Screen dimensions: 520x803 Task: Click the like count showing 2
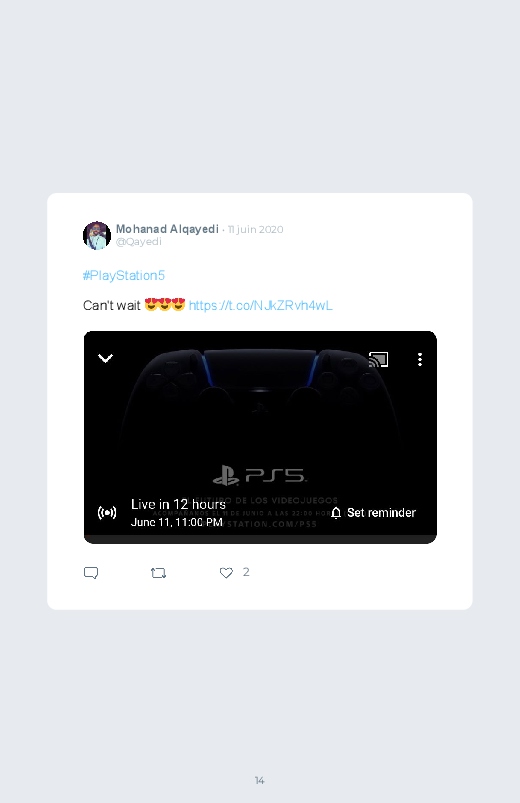pyautogui.click(x=246, y=572)
